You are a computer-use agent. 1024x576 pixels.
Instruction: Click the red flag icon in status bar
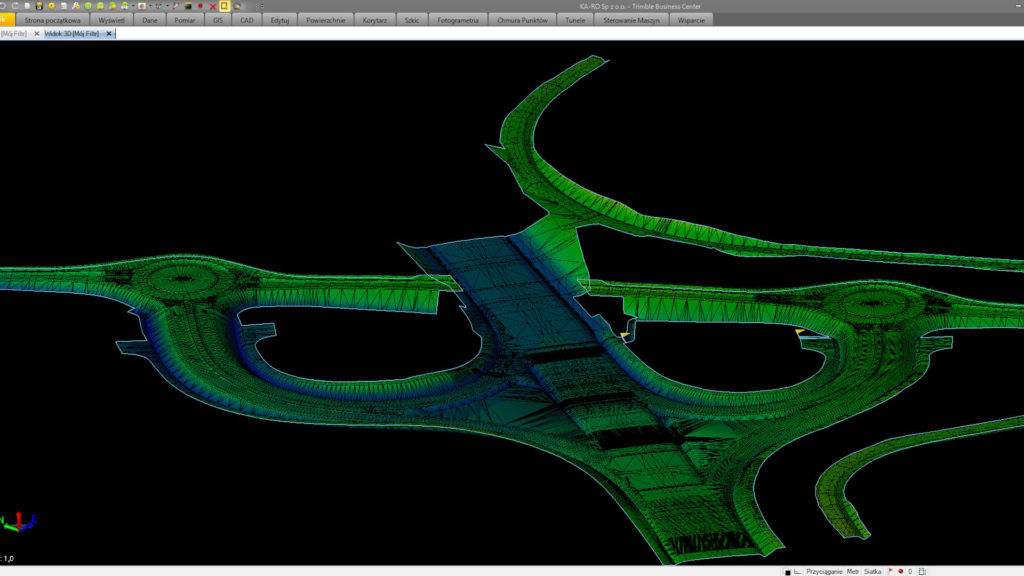(x=890, y=571)
